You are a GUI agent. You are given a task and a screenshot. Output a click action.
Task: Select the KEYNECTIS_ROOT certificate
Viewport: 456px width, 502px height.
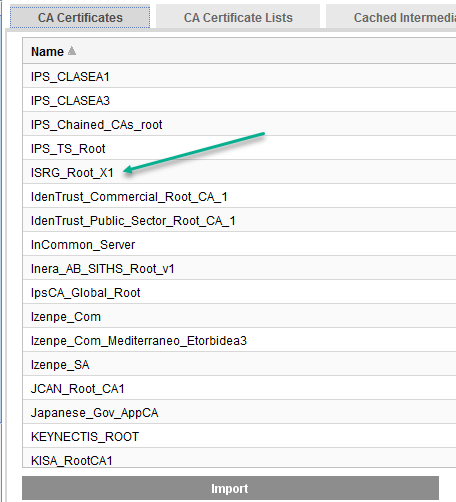(239, 436)
